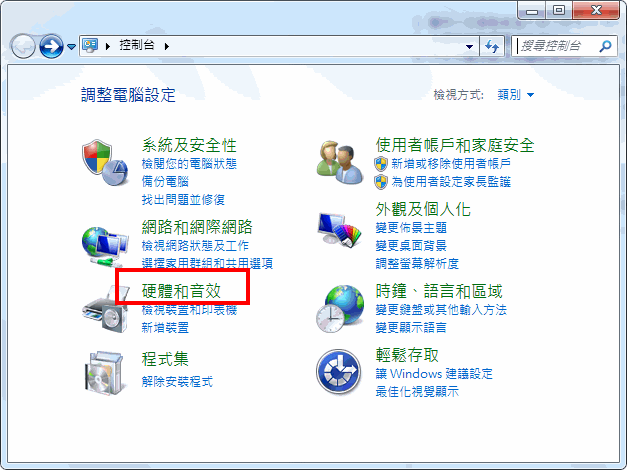Viewport: 627px width, 470px height.
Task: Click the 解除安裝程式 link
Action: pyautogui.click(x=177, y=382)
